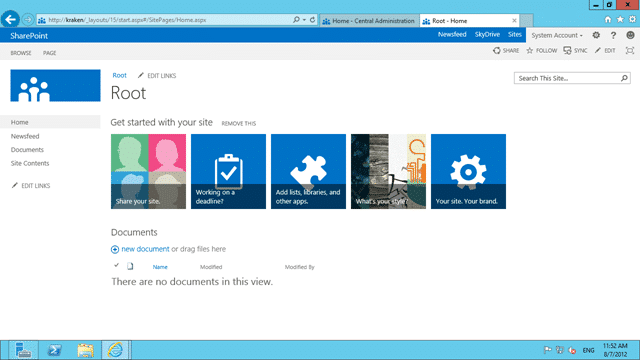The height and width of the screenshot is (360, 640).
Task: Close the Root - Home tab
Action: 514,20
